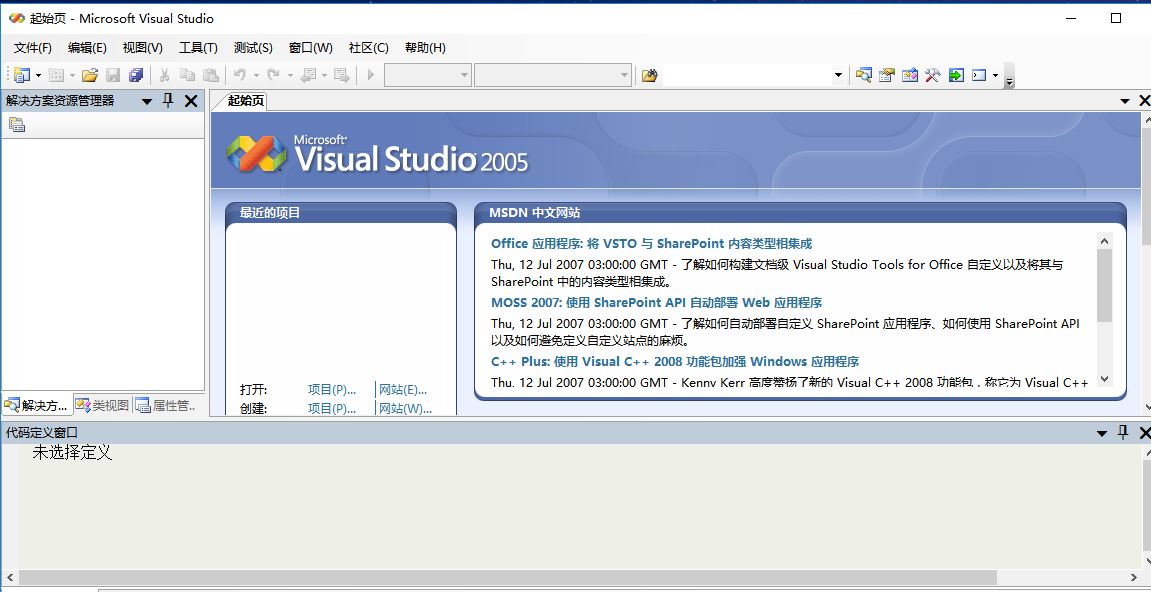Open the 文件(F) menu
1151x592 pixels.
tap(33, 48)
